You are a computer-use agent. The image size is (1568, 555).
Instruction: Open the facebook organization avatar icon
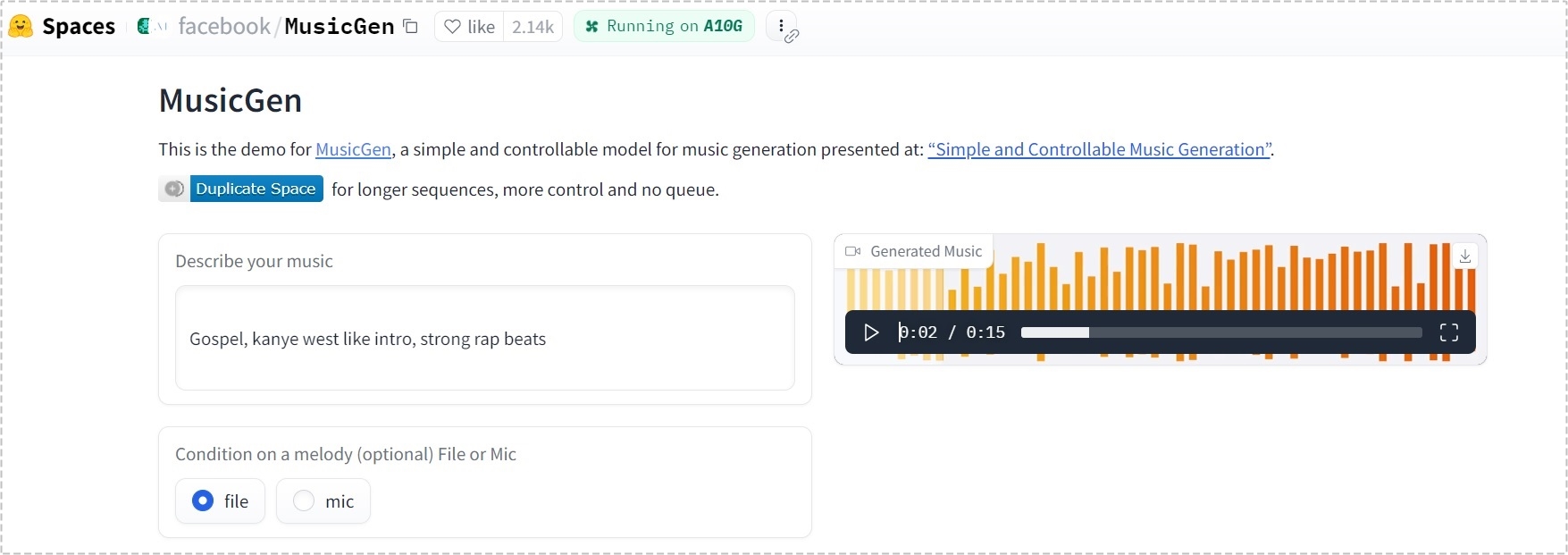click(x=144, y=27)
